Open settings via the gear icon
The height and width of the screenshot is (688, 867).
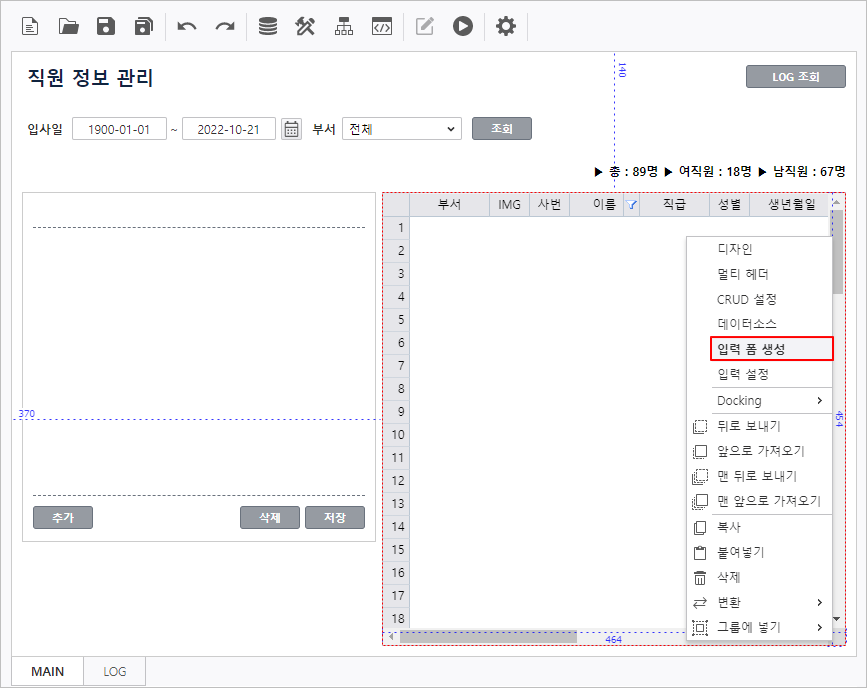pyautogui.click(x=506, y=27)
